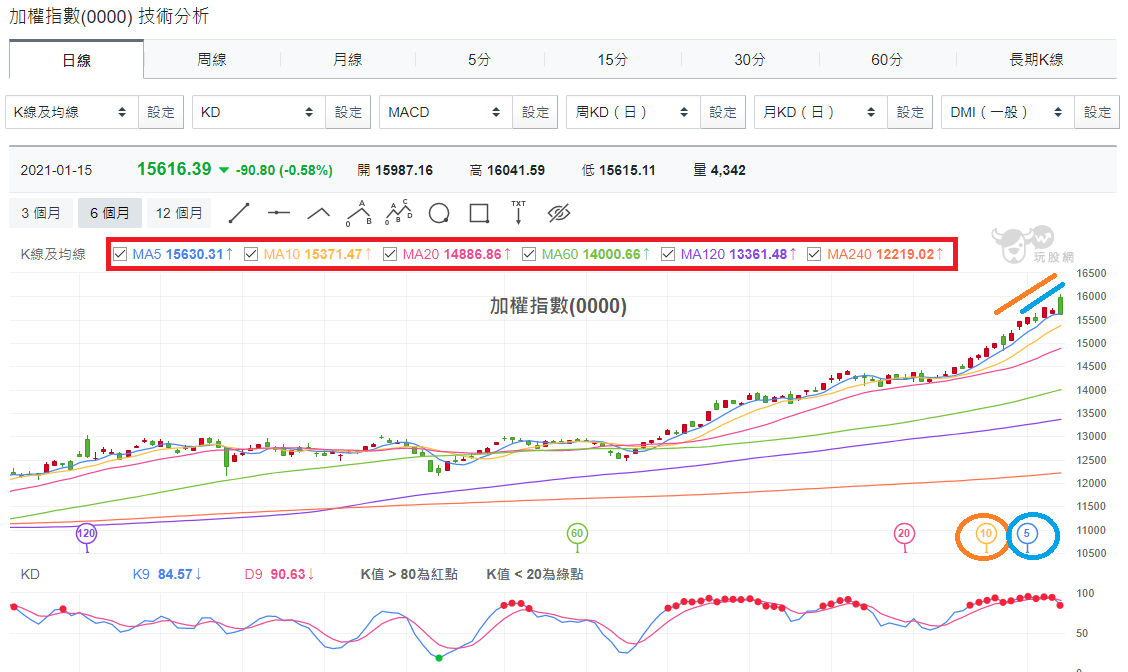Click the green MA60 marker on the chart axis
This screenshot has height=672, width=1128.
(x=577, y=533)
